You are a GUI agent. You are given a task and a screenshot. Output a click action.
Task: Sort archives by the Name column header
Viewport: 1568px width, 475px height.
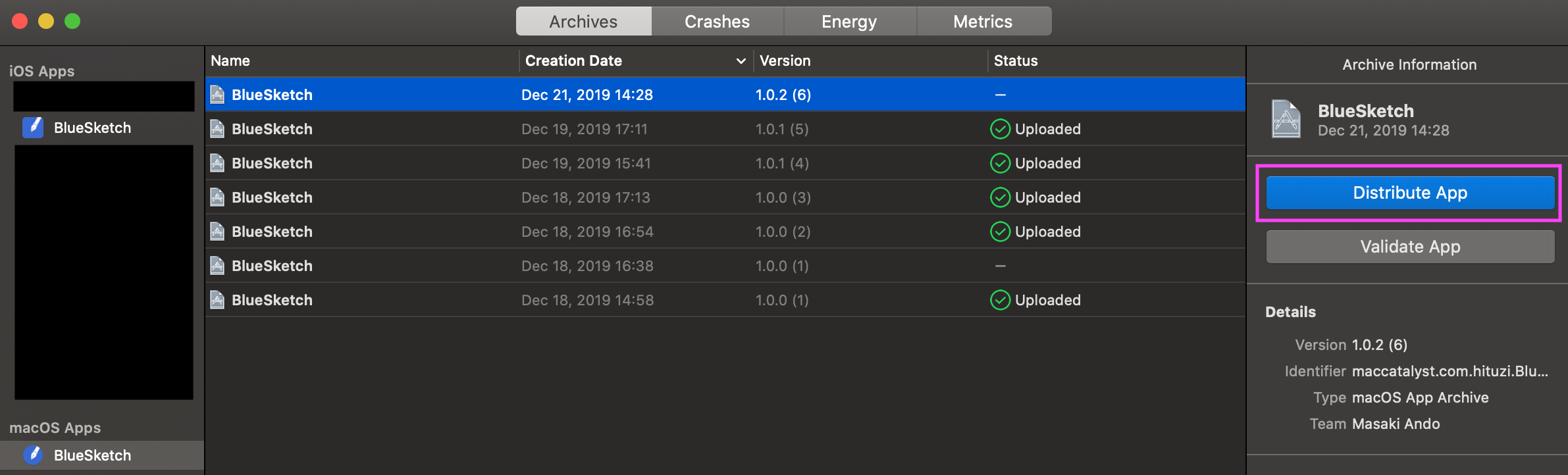click(x=230, y=61)
